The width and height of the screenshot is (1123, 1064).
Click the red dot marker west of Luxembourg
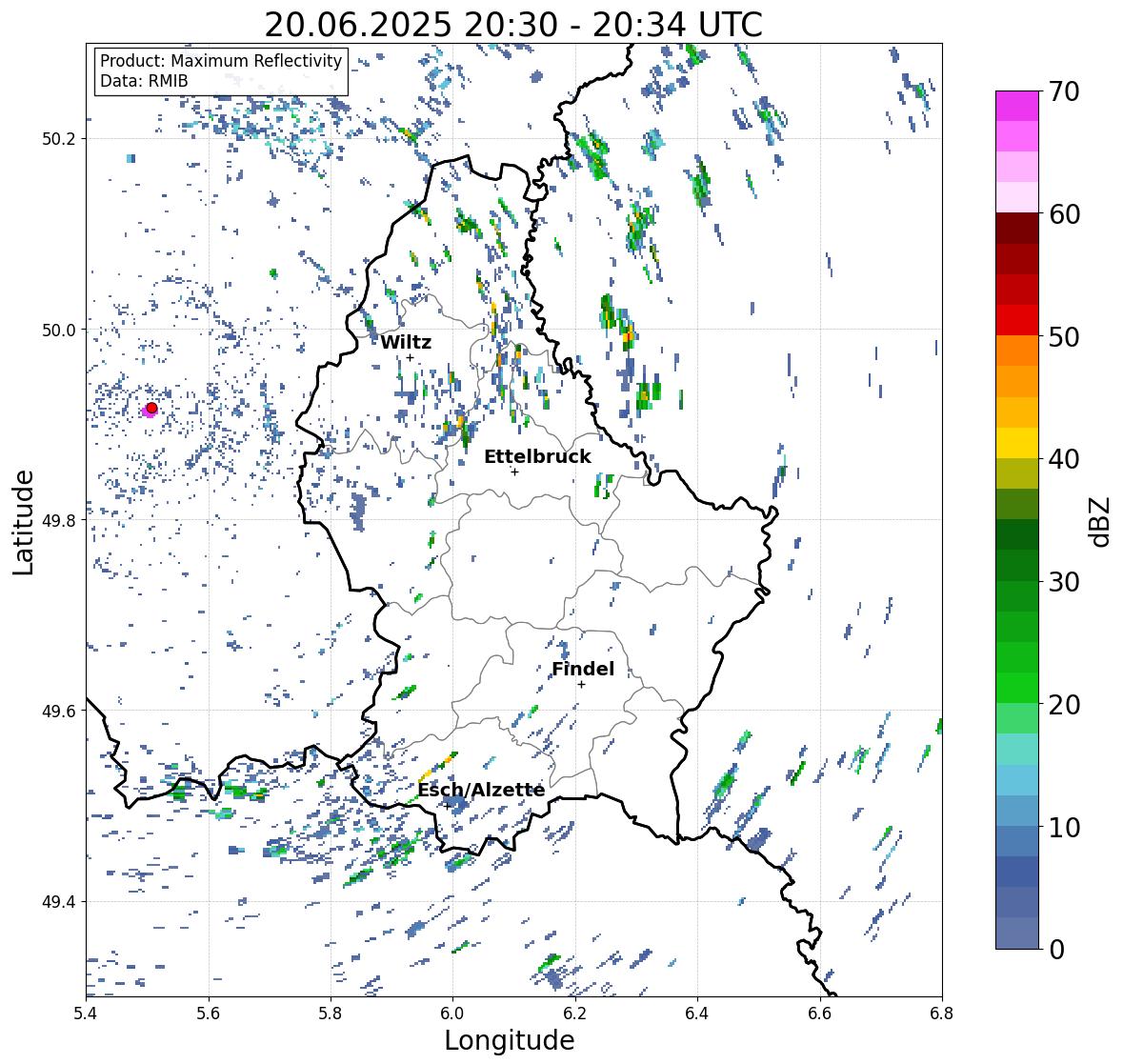[x=151, y=408]
